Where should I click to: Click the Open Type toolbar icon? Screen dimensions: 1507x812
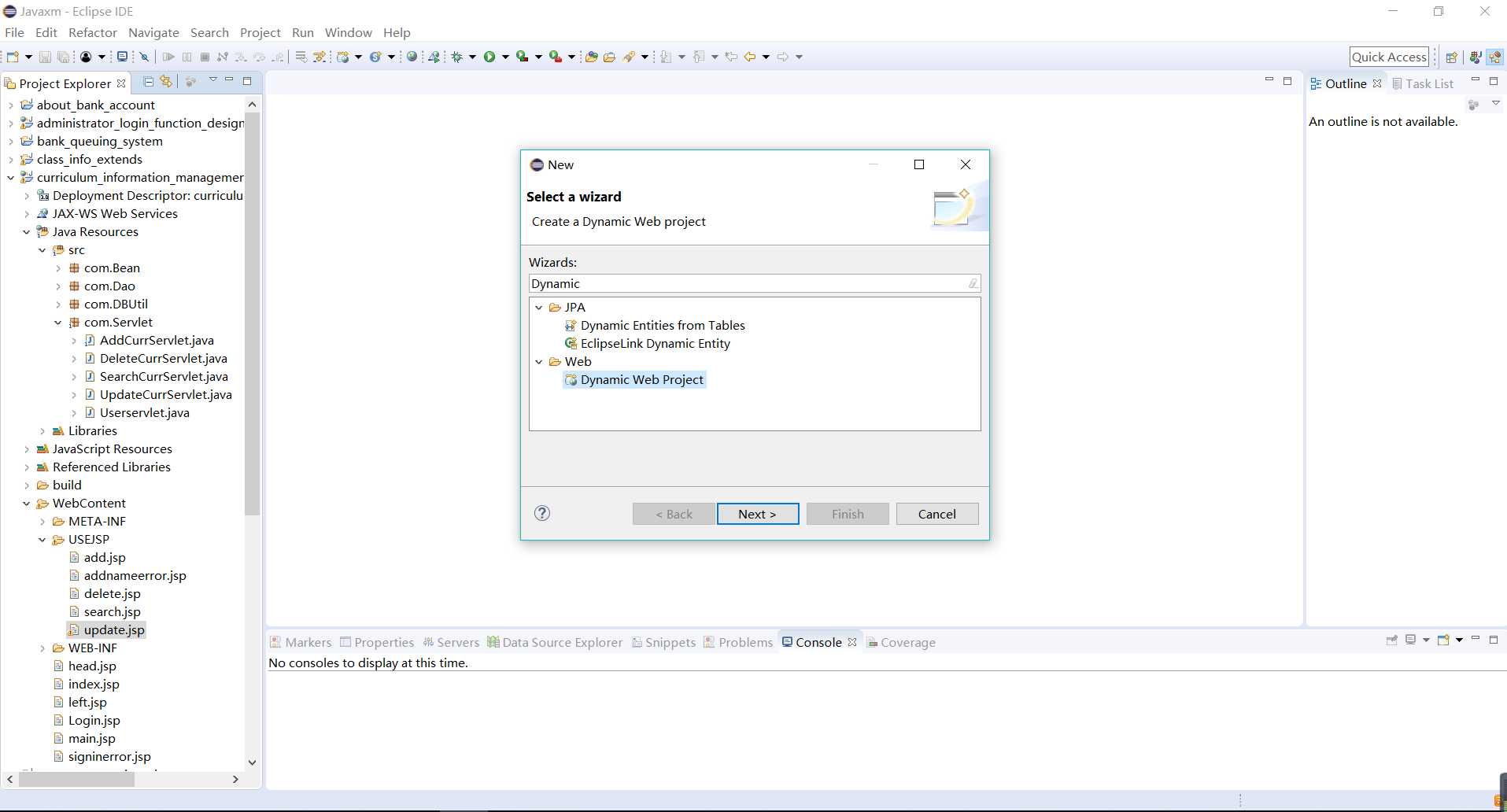[x=591, y=57]
